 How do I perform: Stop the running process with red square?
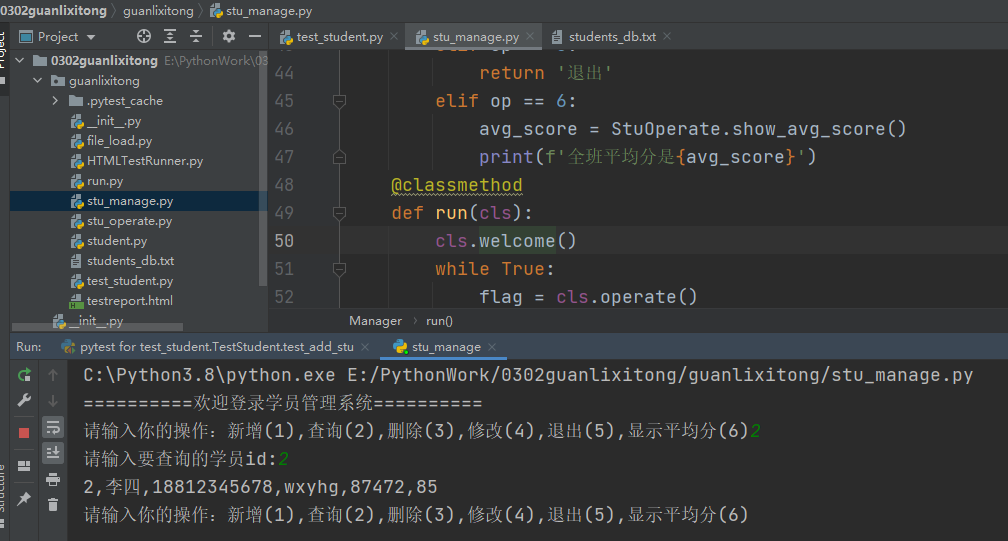pyautogui.click(x=24, y=433)
